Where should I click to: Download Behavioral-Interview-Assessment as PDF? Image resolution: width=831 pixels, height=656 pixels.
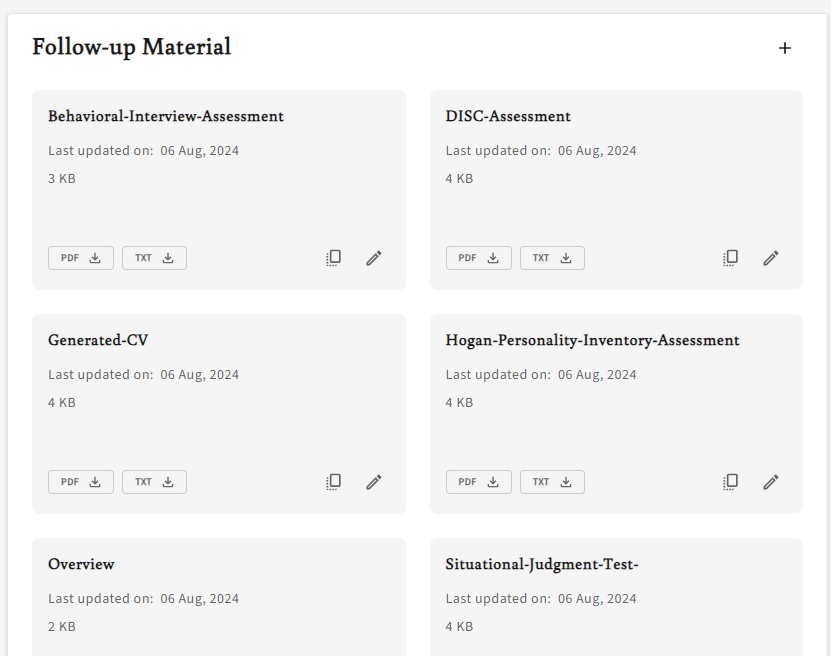pyautogui.click(x=80, y=257)
